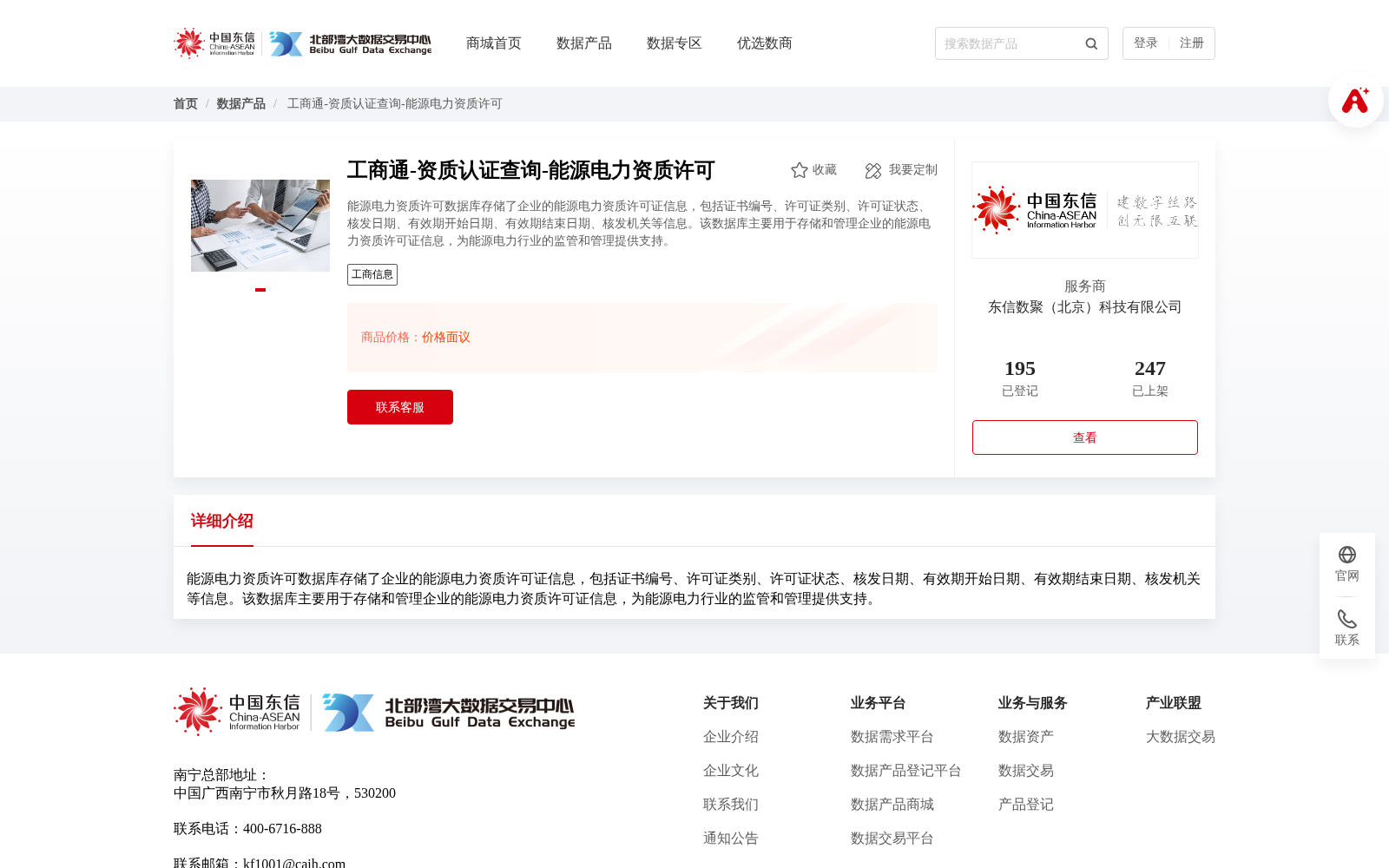Click the 查看 provider button
Screen dimensions: 1389x868
tap(1085, 437)
